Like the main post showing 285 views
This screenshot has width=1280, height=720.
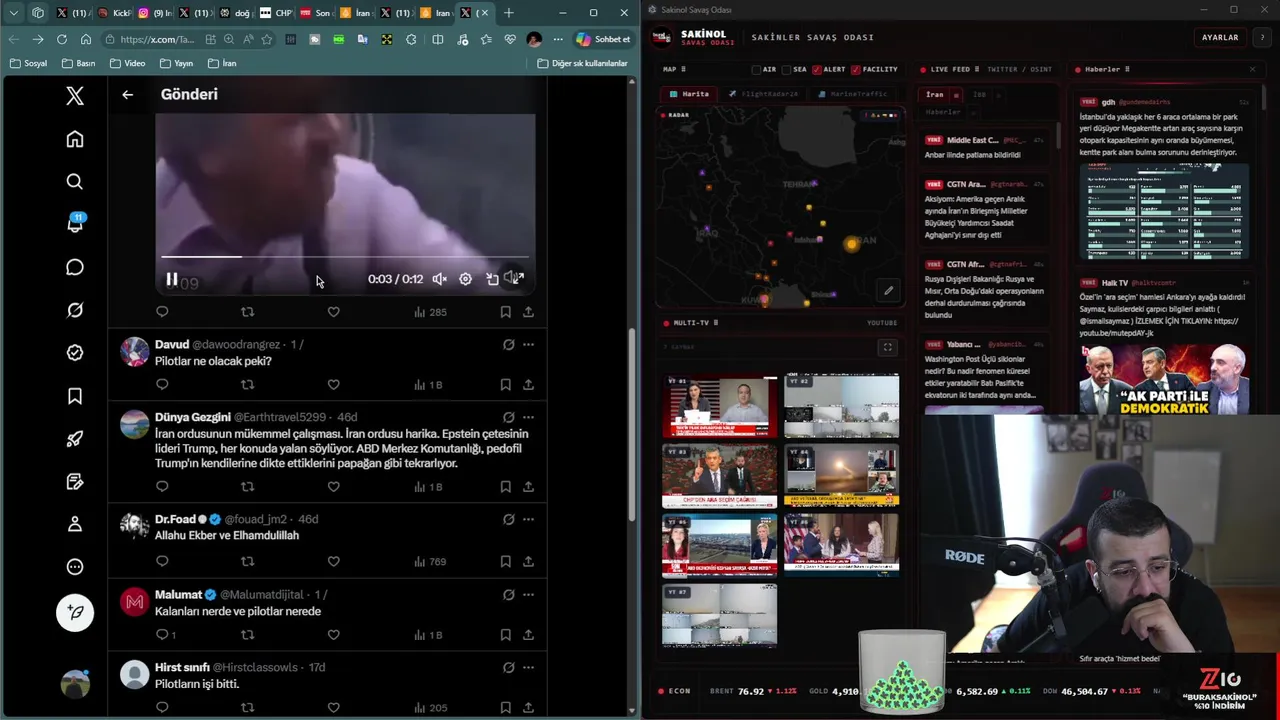pos(333,312)
